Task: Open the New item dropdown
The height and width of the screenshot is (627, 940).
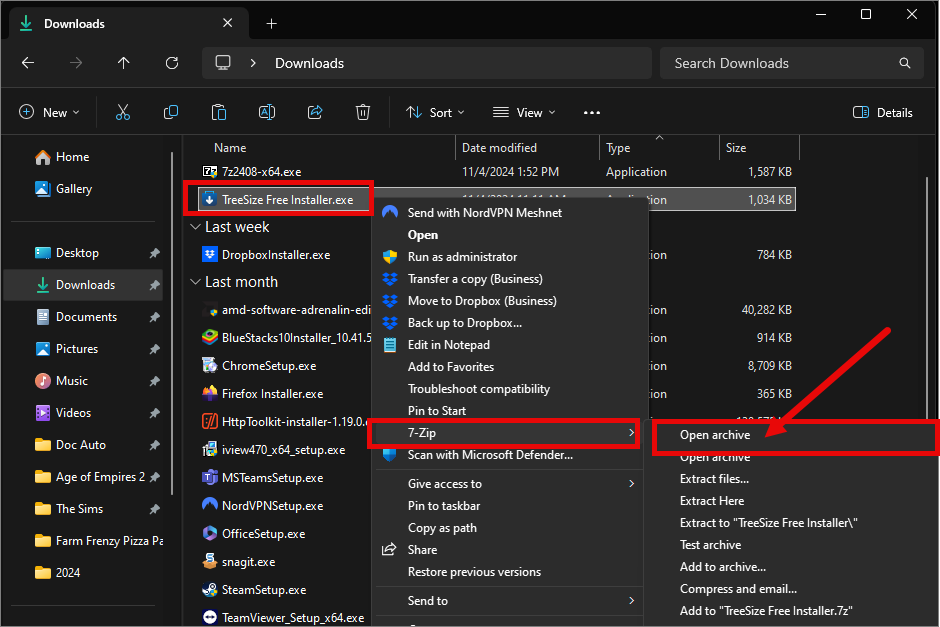Action: pos(50,112)
